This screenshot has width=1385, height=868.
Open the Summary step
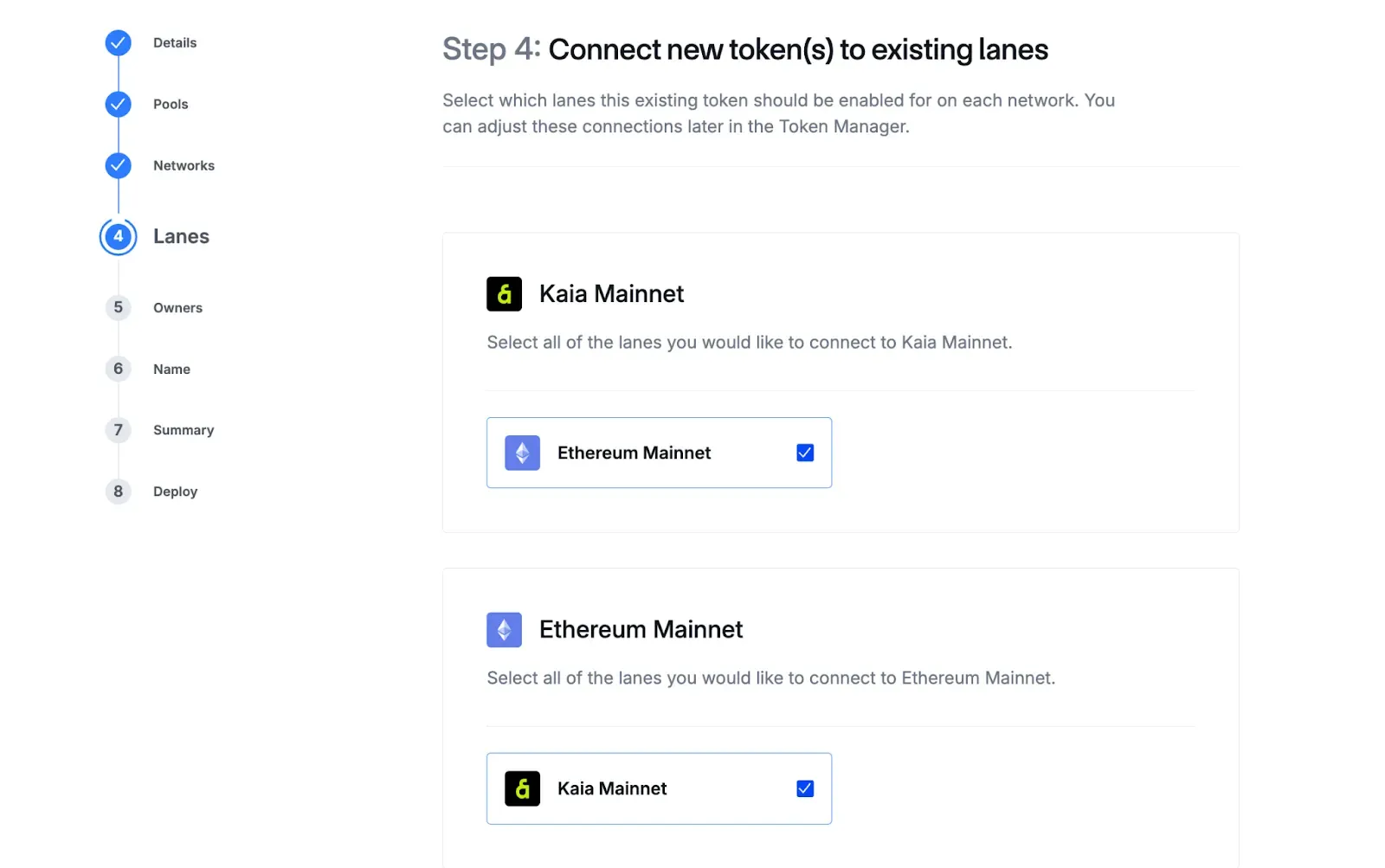pyautogui.click(x=184, y=430)
